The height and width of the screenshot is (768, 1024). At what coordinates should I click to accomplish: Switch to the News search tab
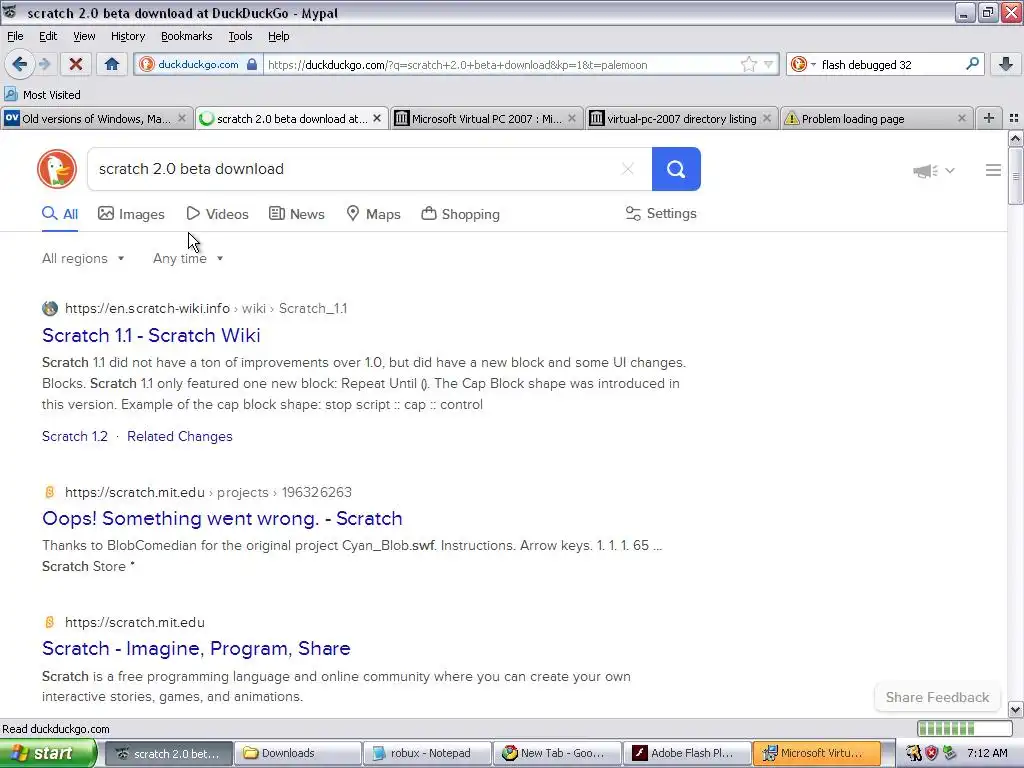point(297,214)
